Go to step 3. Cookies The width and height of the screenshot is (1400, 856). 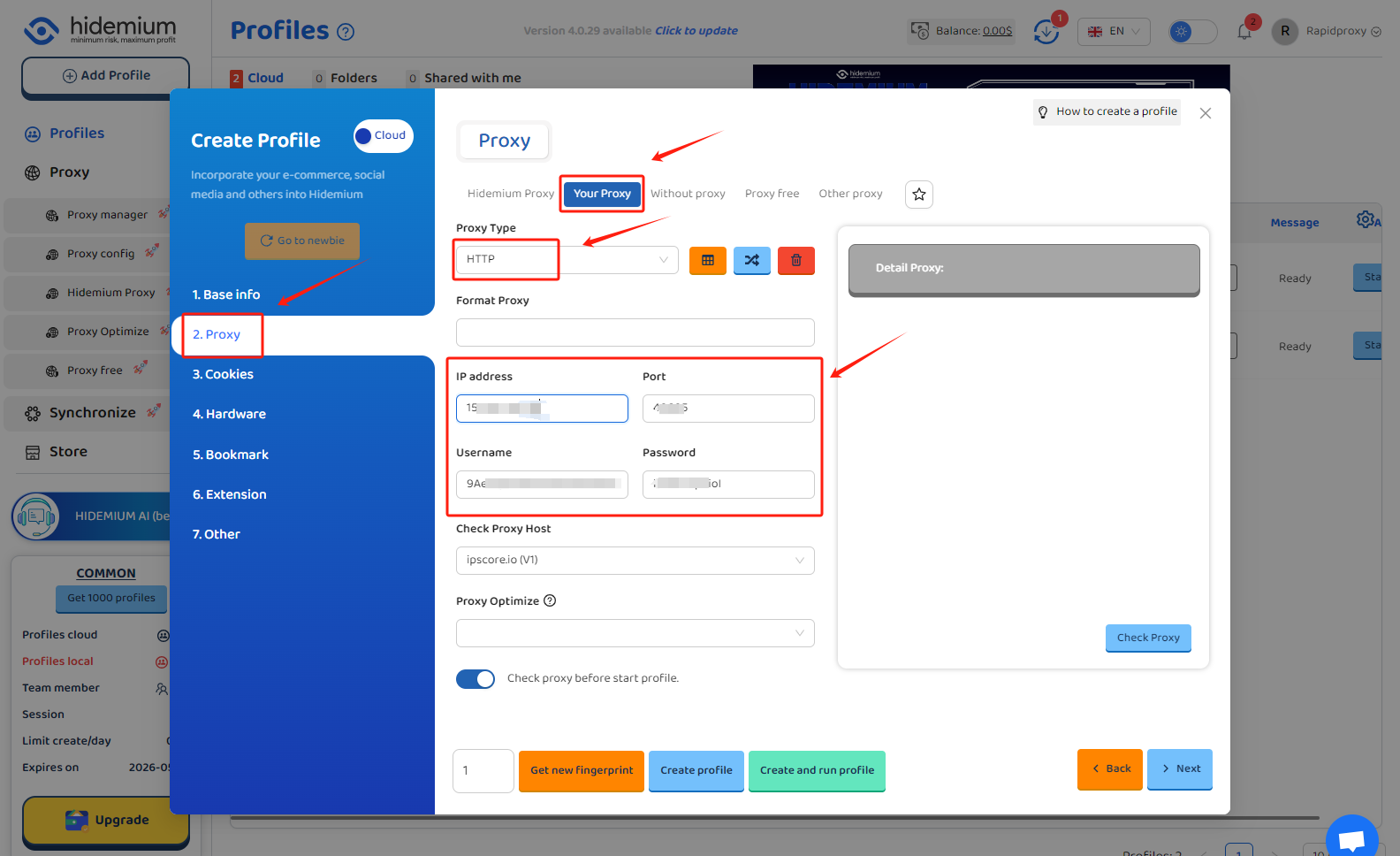223,374
